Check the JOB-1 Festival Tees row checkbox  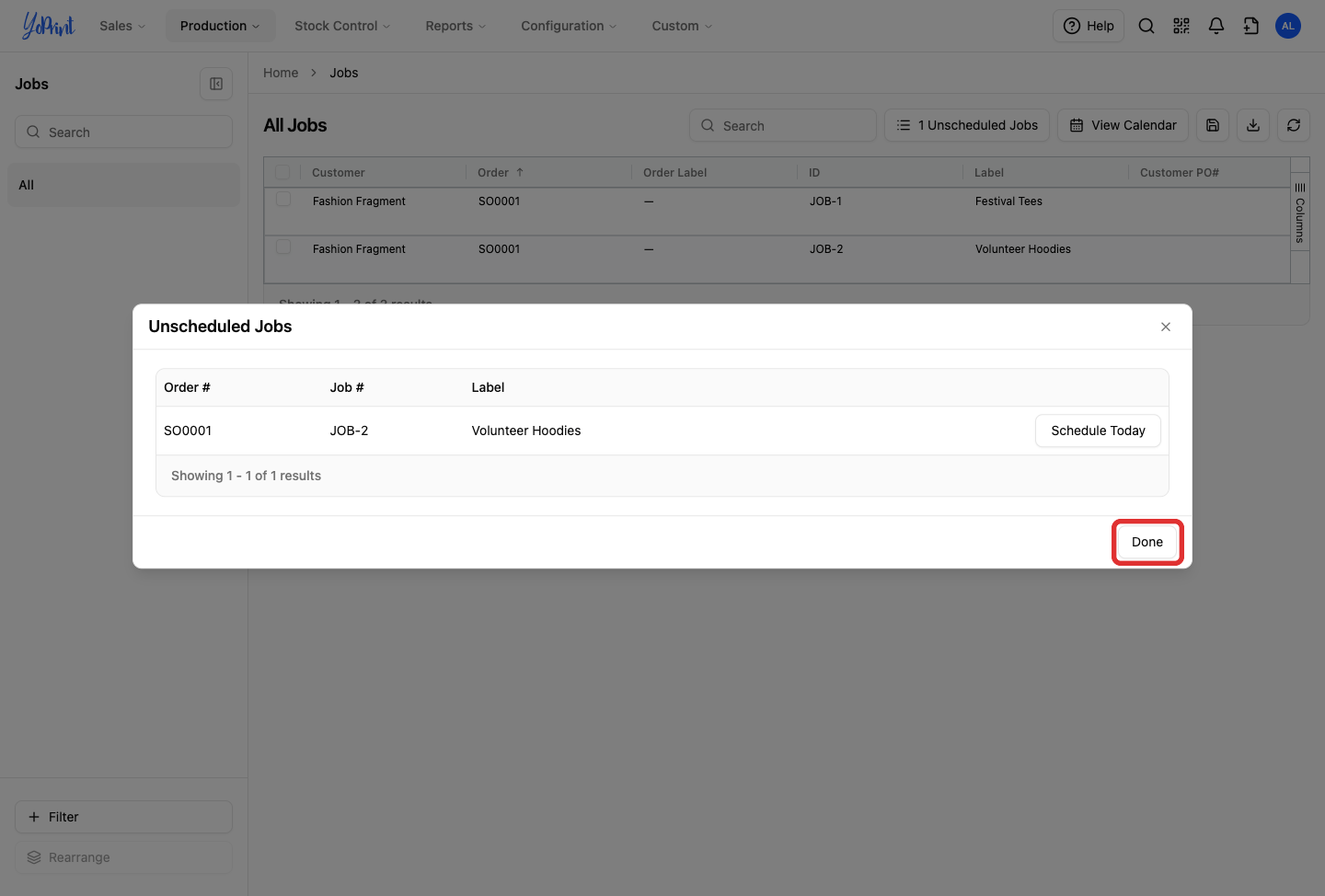pyautogui.click(x=283, y=200)
